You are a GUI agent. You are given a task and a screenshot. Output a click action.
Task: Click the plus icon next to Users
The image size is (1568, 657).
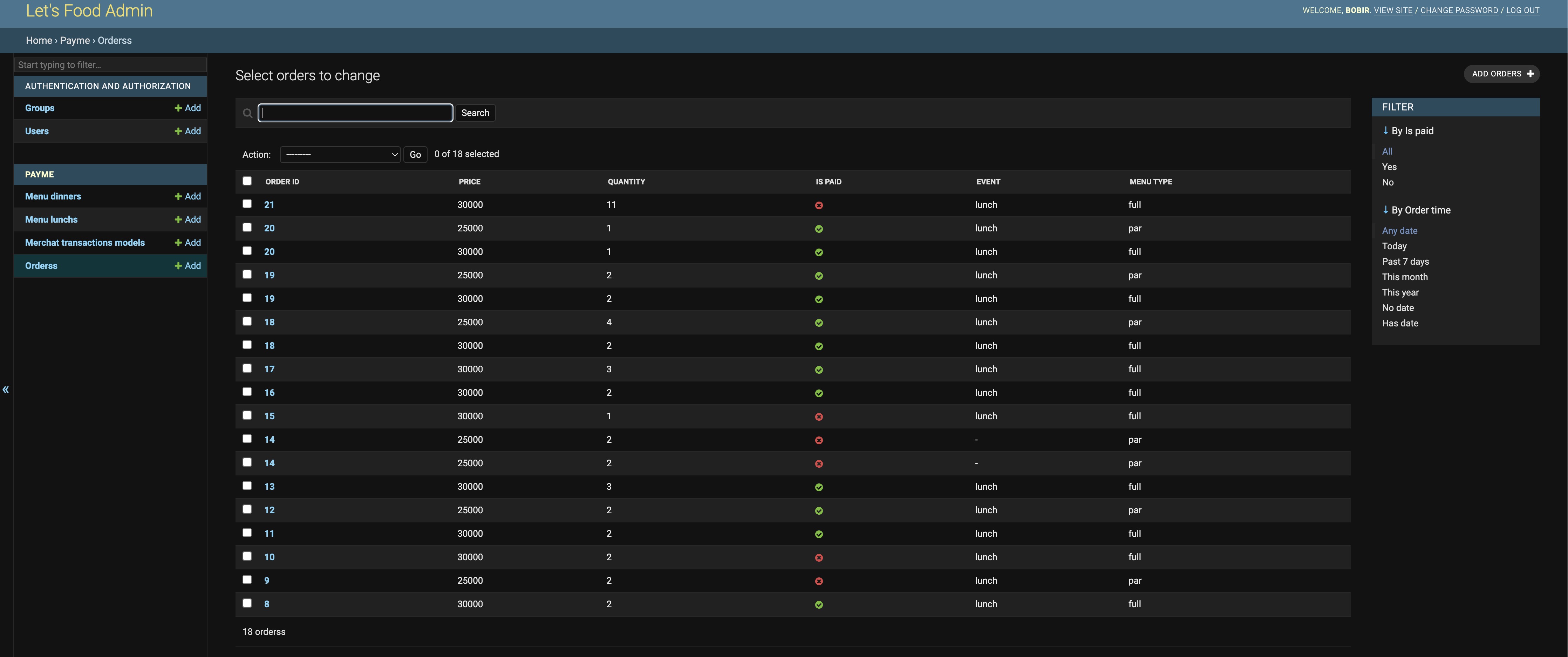(178, 131)
